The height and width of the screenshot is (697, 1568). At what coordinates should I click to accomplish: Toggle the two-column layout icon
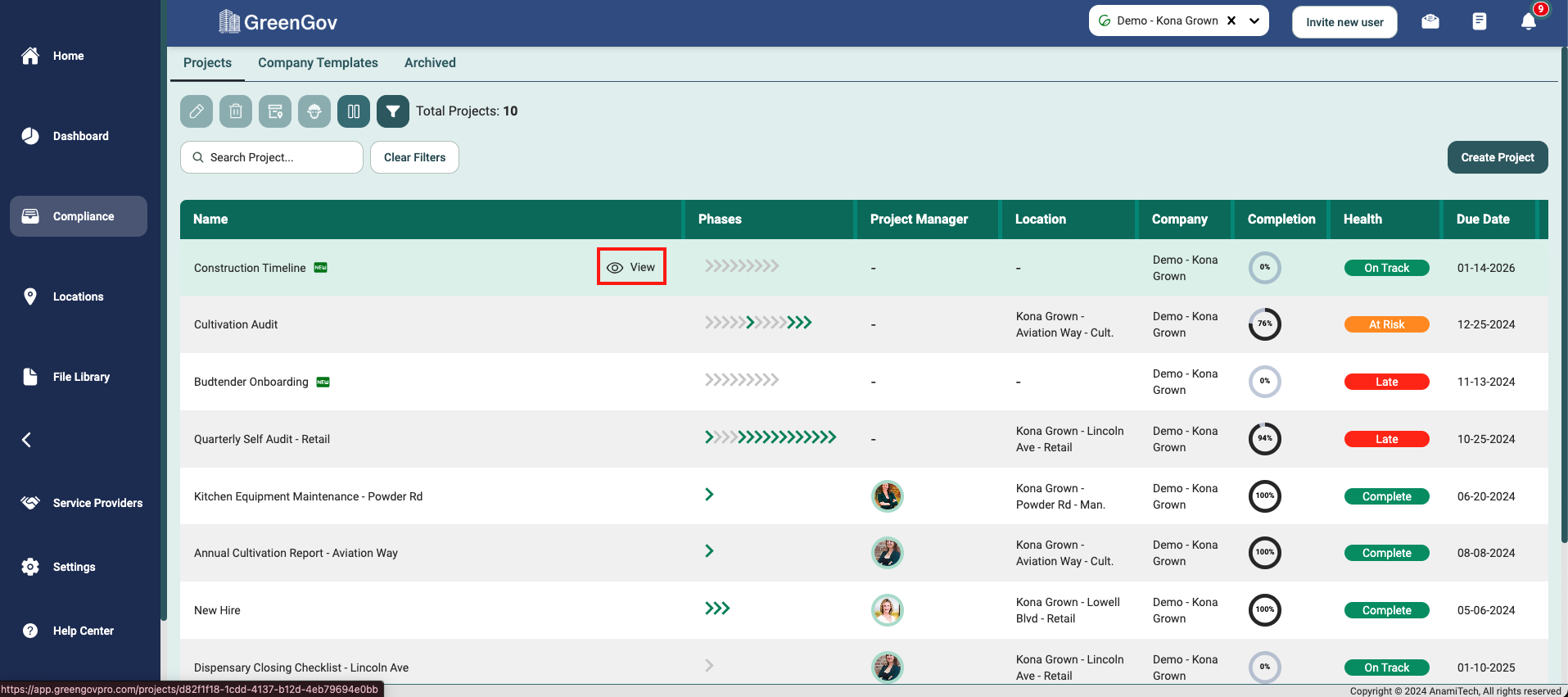tap(354, 111)
